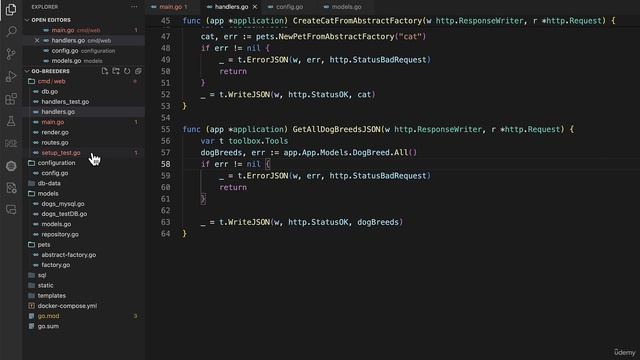Image resolution: width=640 pixels, height=360 pixels.
Task: Expand the db-data folder
Action: point(49,183)
